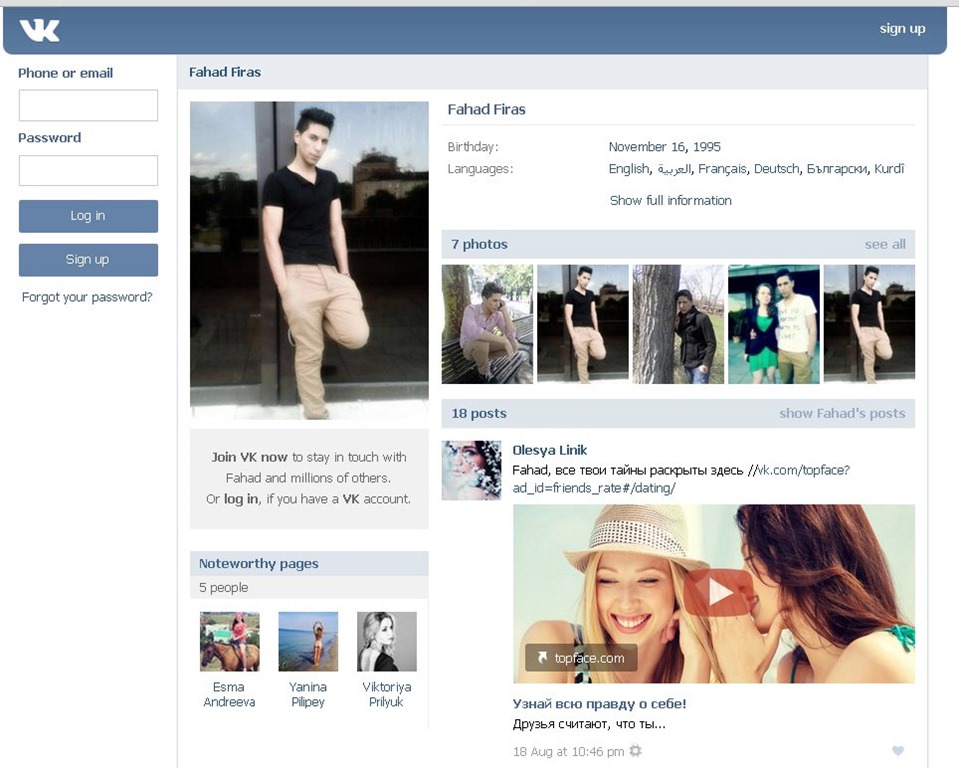959x768 pixels.
Task: Click sign up in top header
Action: click(x=902, y=28)
